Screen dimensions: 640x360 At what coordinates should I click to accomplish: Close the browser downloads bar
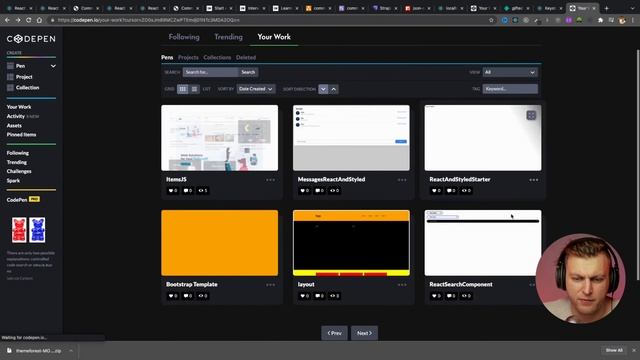click(x=634, y=350)
